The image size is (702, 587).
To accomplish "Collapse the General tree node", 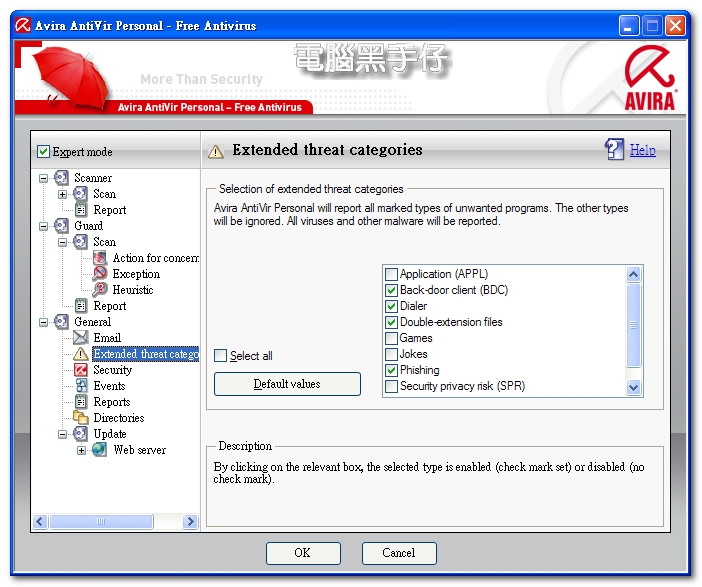I will pyautogui.click(x=43, y=322).
